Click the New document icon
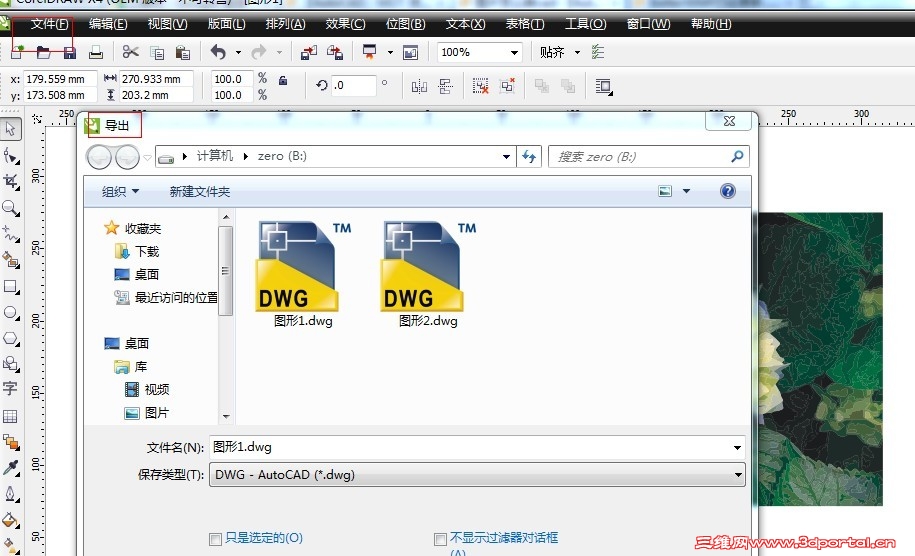The image size is (915, 556). tap(16, 53)
